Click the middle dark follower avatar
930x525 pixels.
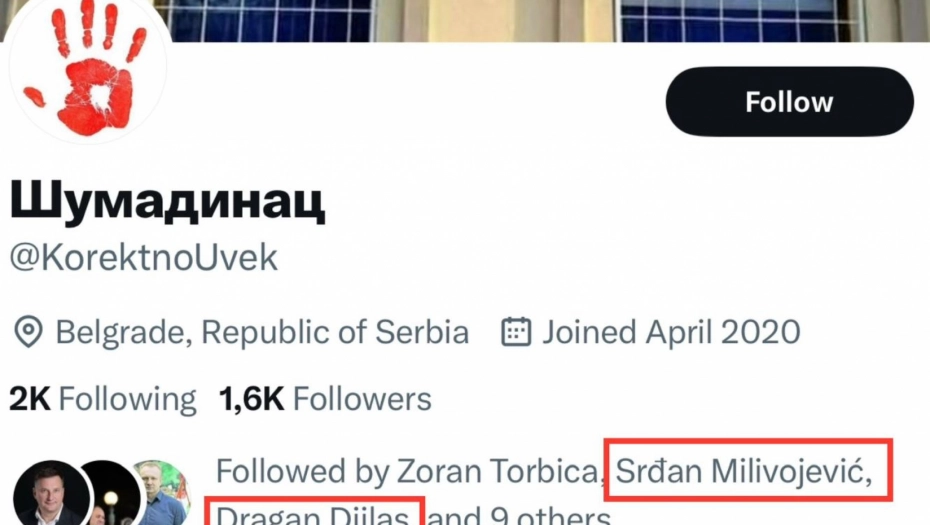pyautogui.click(x=105, y=496)
